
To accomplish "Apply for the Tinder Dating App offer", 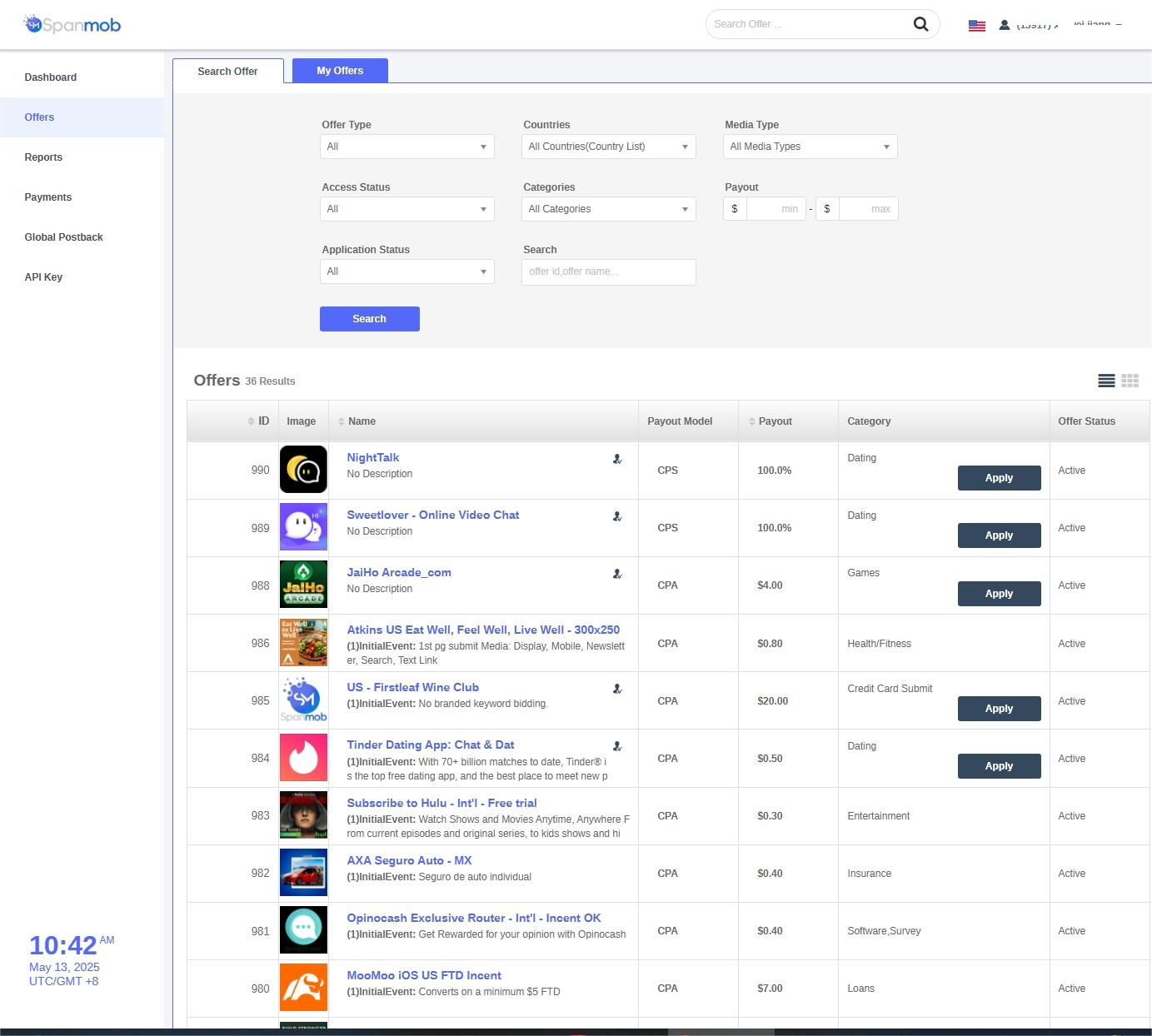I will [x=1000, y=766].
